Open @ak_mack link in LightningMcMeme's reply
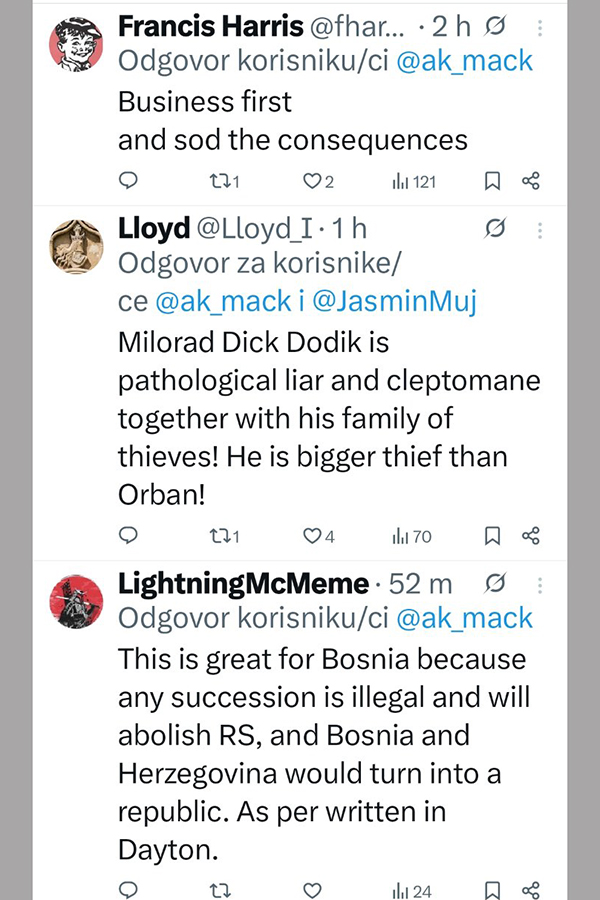The width and height of the screenshot is (600, 900). pos(465,618)
